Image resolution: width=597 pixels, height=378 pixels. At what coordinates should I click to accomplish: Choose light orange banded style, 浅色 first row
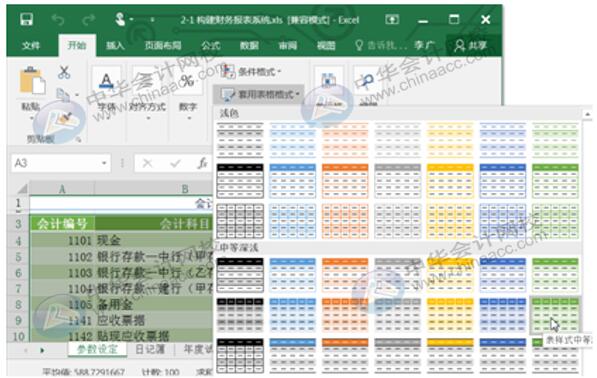pos(345,139)
